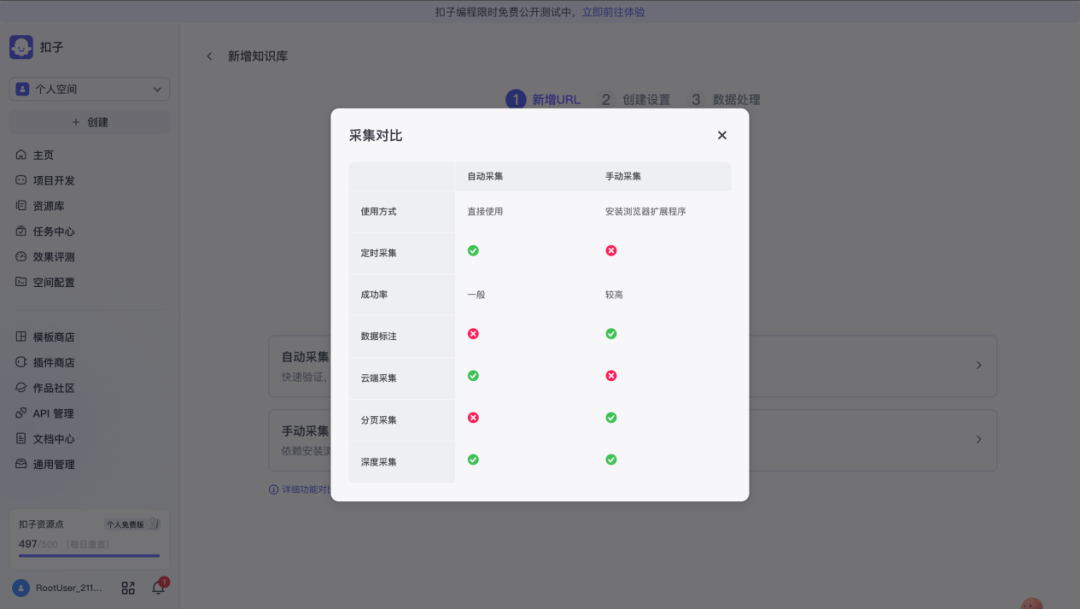
Task: Click the RootUser account avatar
Action: [x=21, y=588]
